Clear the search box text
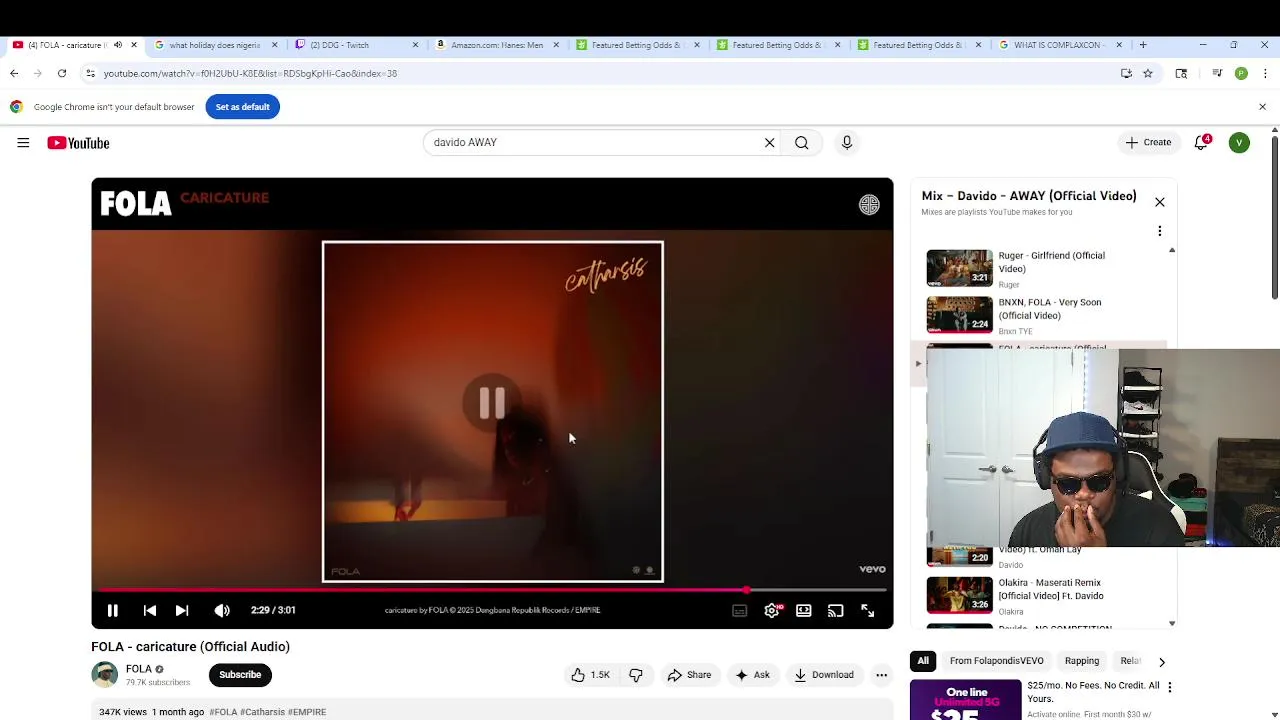Image resolution: width=1280 pixels, height=720 pixels. 770,143
